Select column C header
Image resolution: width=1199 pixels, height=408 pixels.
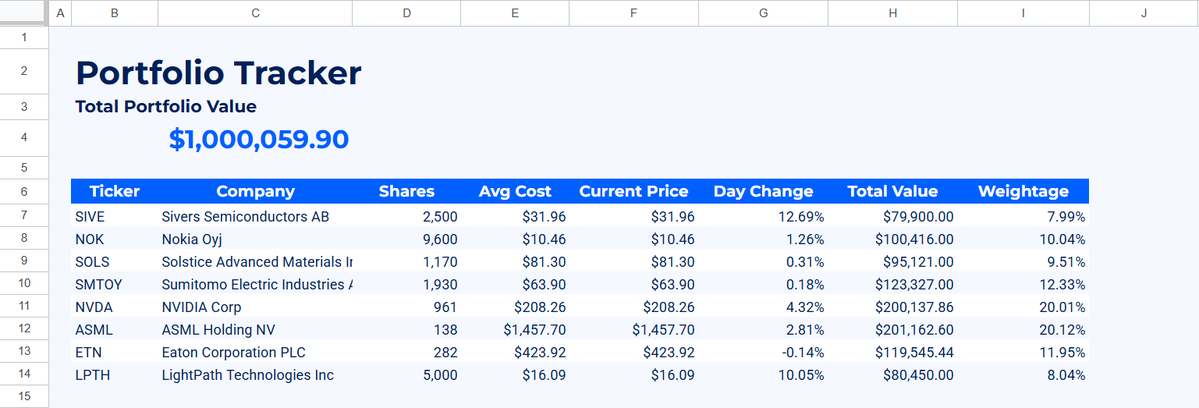tap(255, 13)
